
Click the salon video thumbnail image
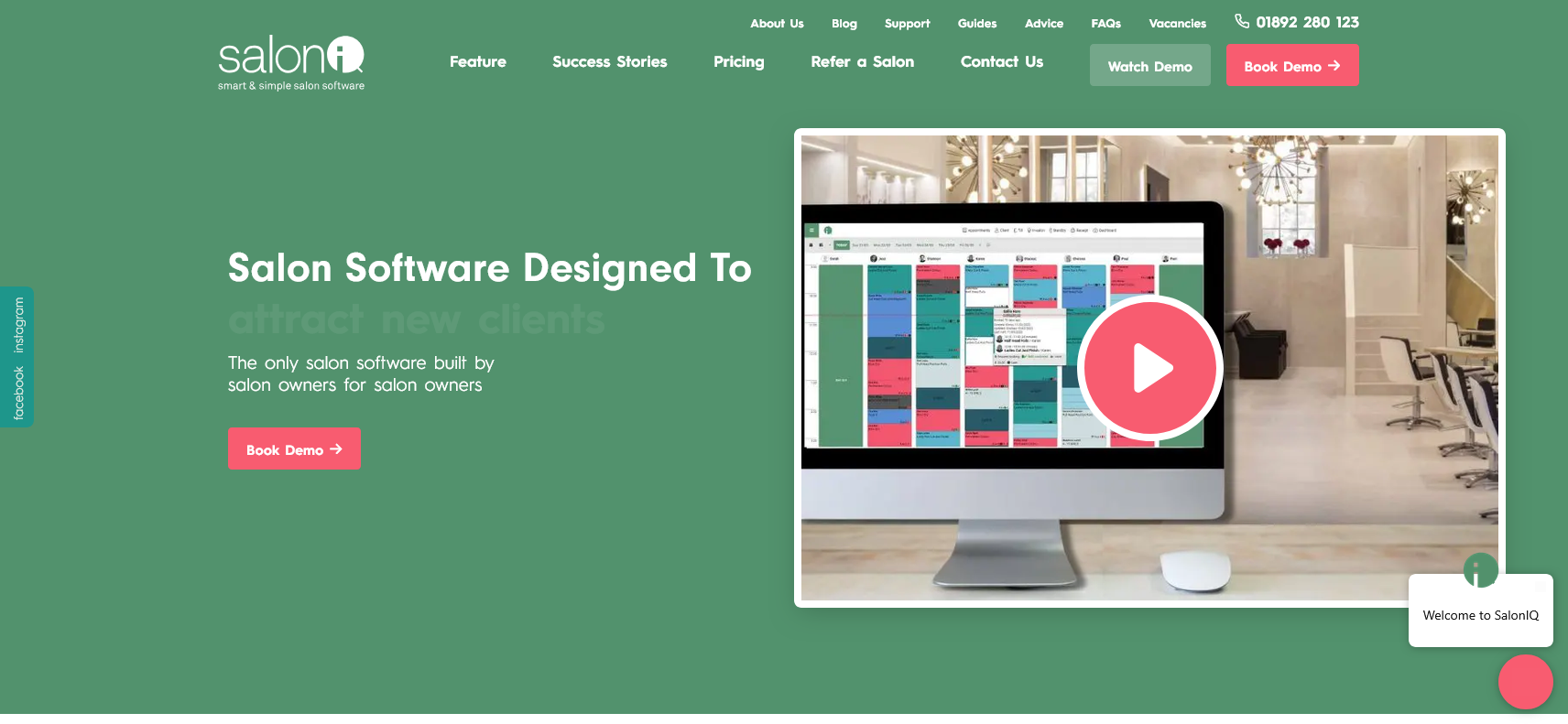pos(1149,368)
